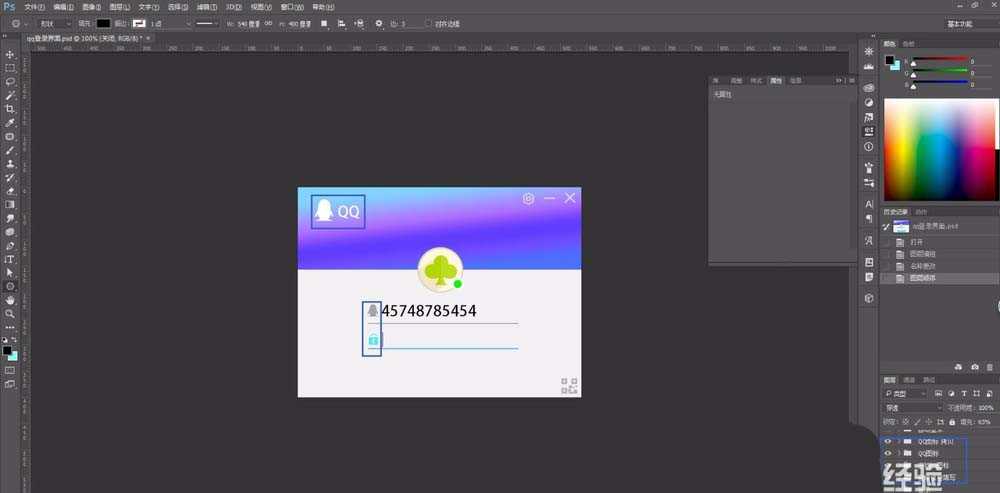Image resolution: width=1000 pixels, height=493 pixels.
Task: Activate the Zoom magnifier tool
Action: click(x=10, y=313)
